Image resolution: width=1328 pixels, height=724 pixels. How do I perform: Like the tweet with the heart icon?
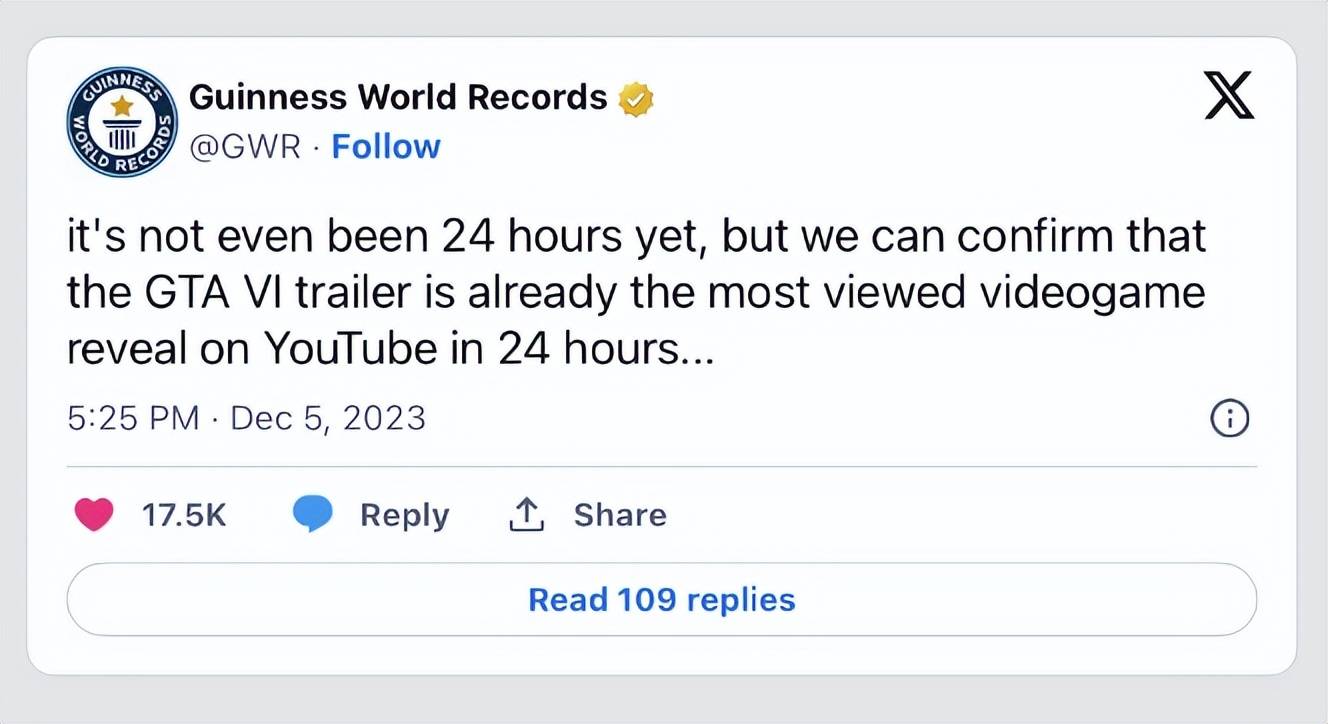[x=94, y=515]
